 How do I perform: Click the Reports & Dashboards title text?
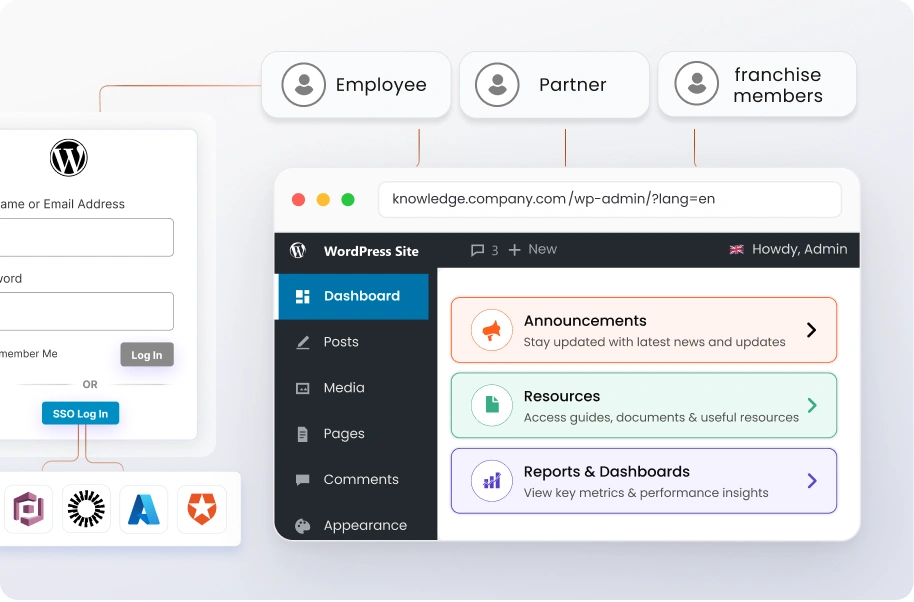[606, 471]
